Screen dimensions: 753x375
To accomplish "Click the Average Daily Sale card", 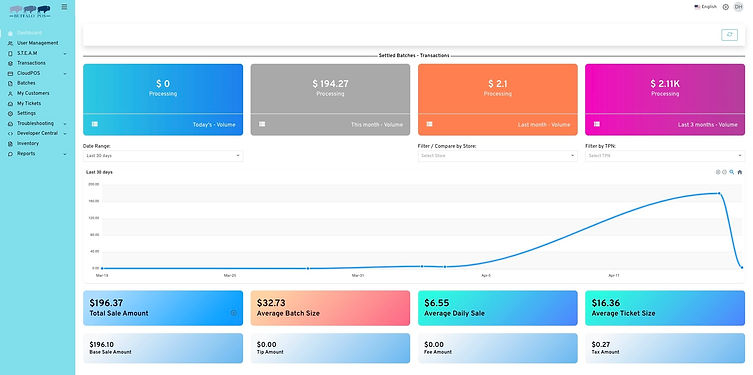I will tap(498, 308).
